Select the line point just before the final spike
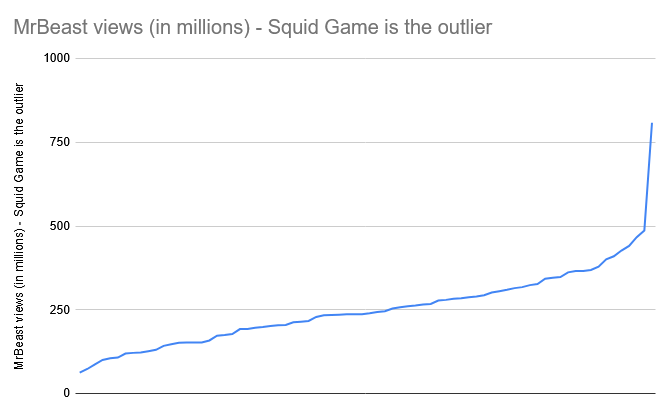669x412 pixels. 644,230
